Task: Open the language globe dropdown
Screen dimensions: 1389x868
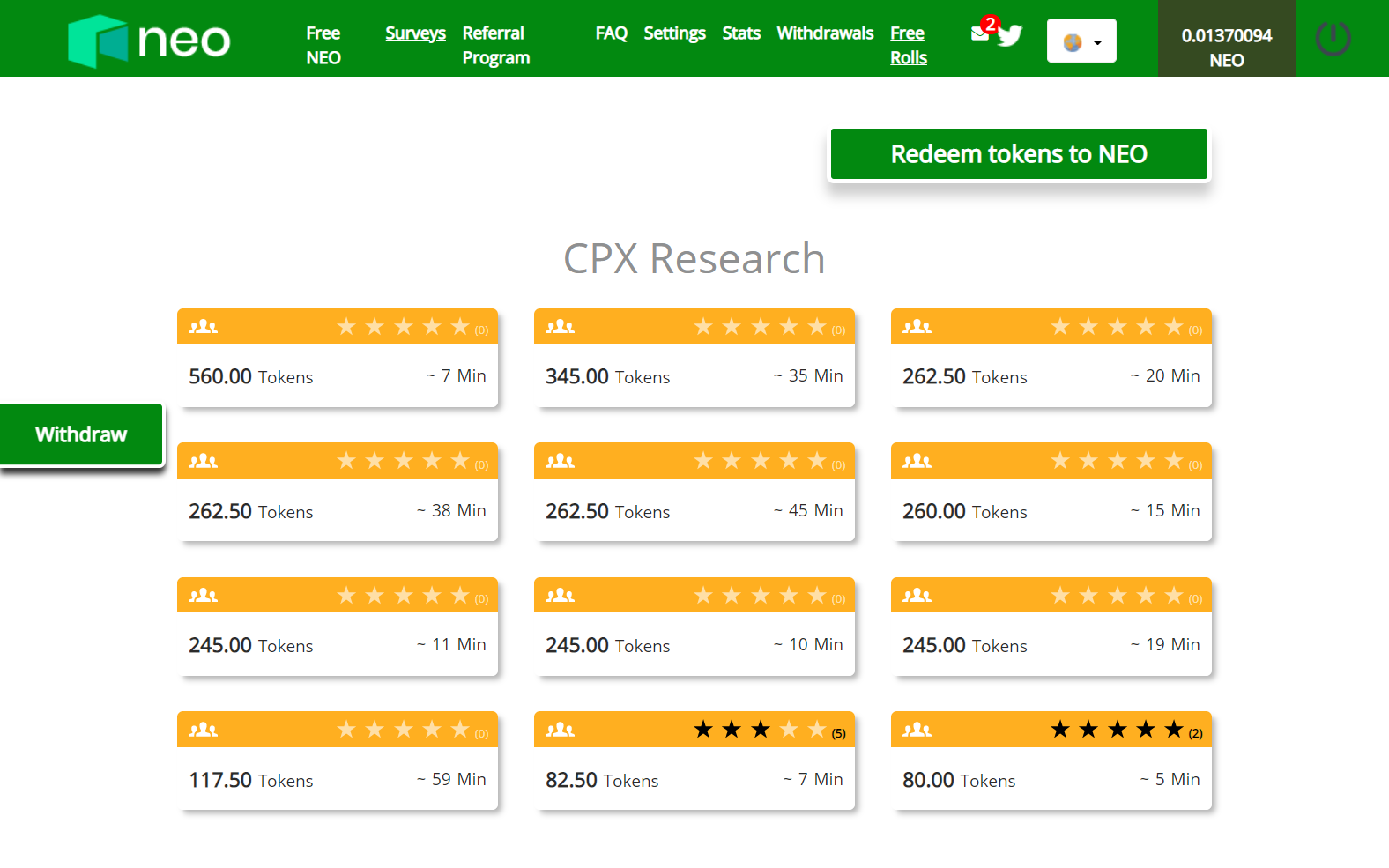Action: pyautogui.click(x=1081, y=41)
